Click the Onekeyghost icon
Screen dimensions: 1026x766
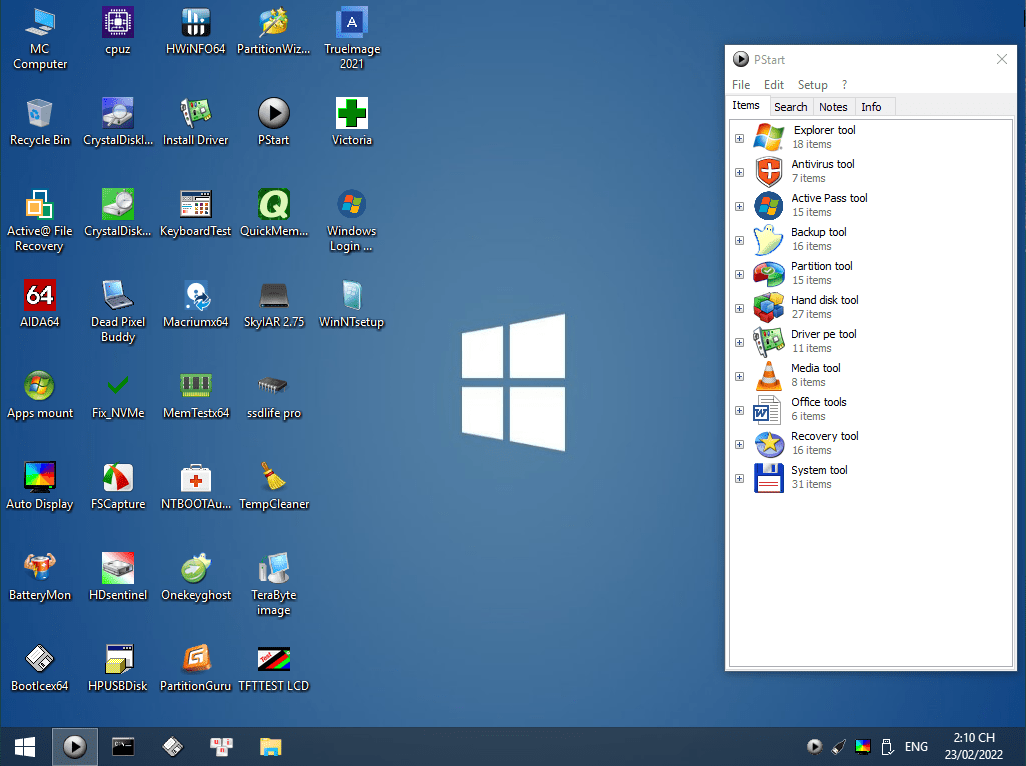click(x=196, y=576)
